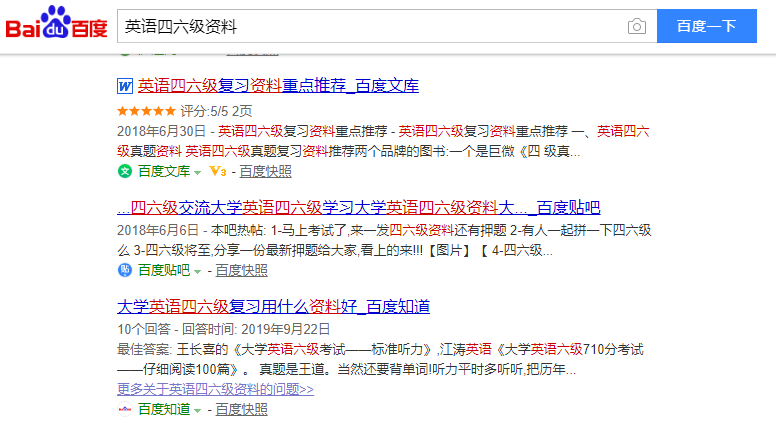Screen dimensions: 776x422
Task: Open 百度文库 source link
Action: pyautogui.click(x=164, y=171)
